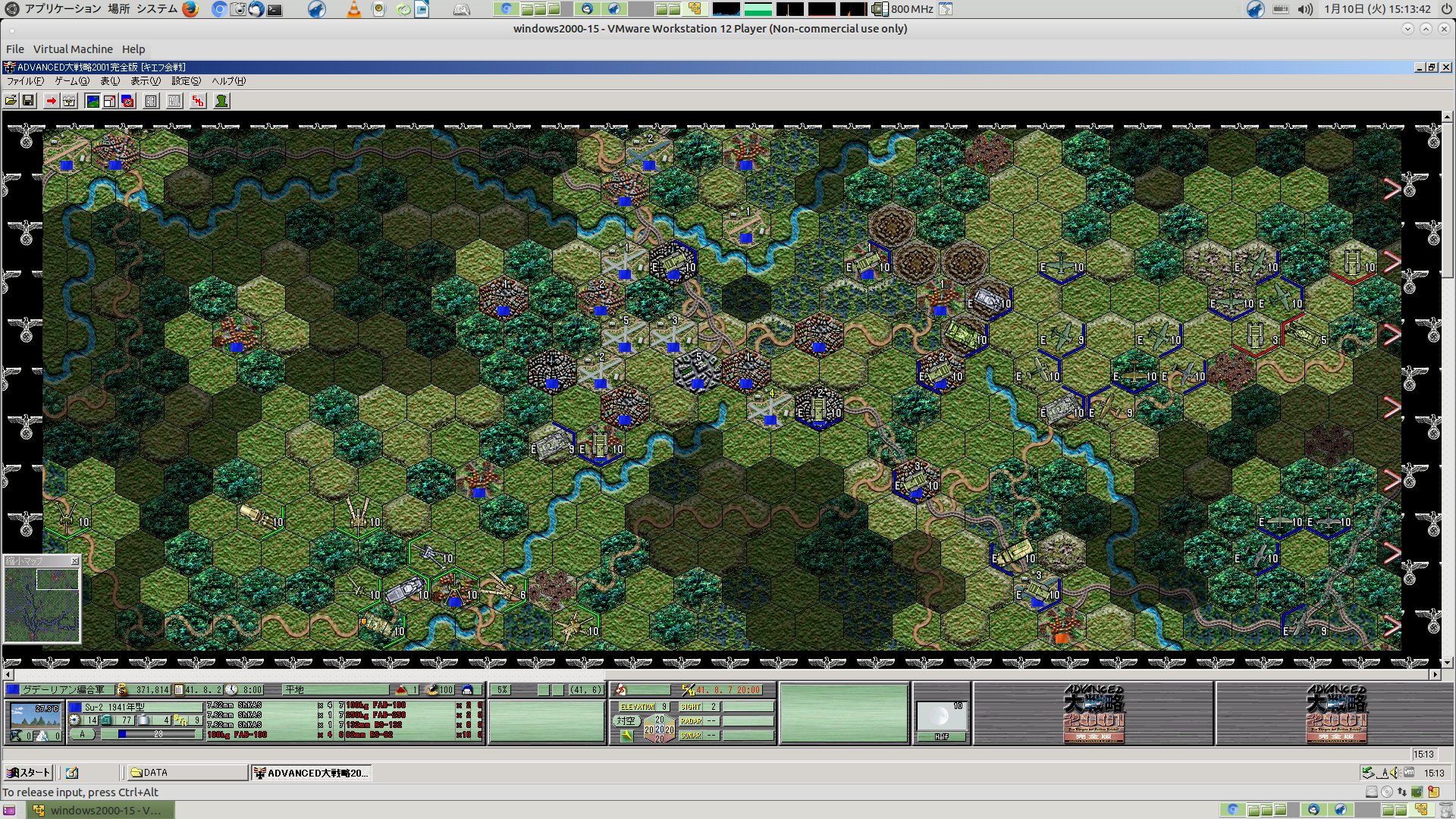The height and width of the screenshot is (819, 1456).
Task: Click the quick launch icon beside Start
Action: point(72,773)
